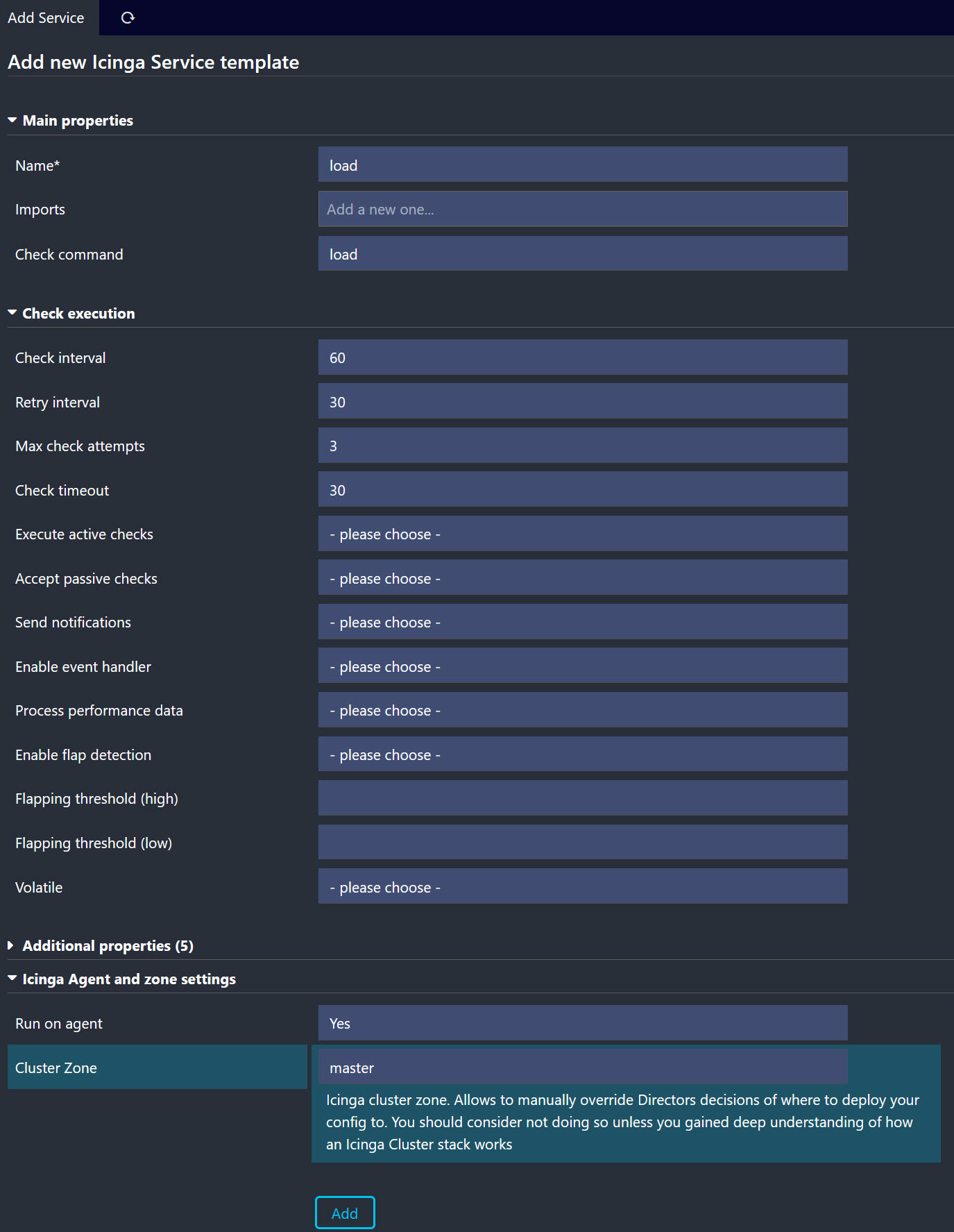Expand Additional properties (5) section
The height and width of the screenshot is (1232, 954).
point(107,946)
